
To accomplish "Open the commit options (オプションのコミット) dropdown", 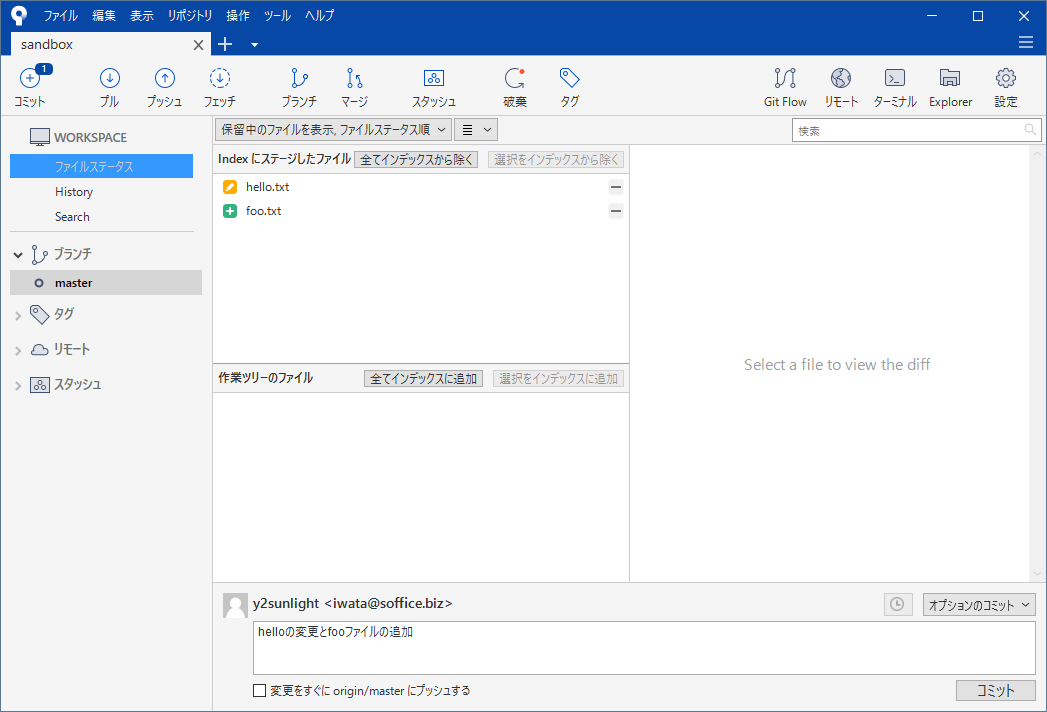I will click(978, 605).
